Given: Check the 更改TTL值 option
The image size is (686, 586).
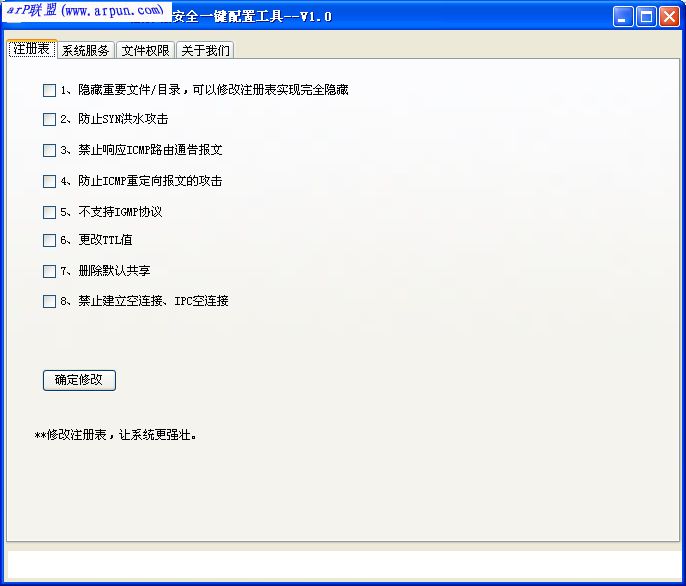Looking at the screenshot, I should click(x=49, y=240).
